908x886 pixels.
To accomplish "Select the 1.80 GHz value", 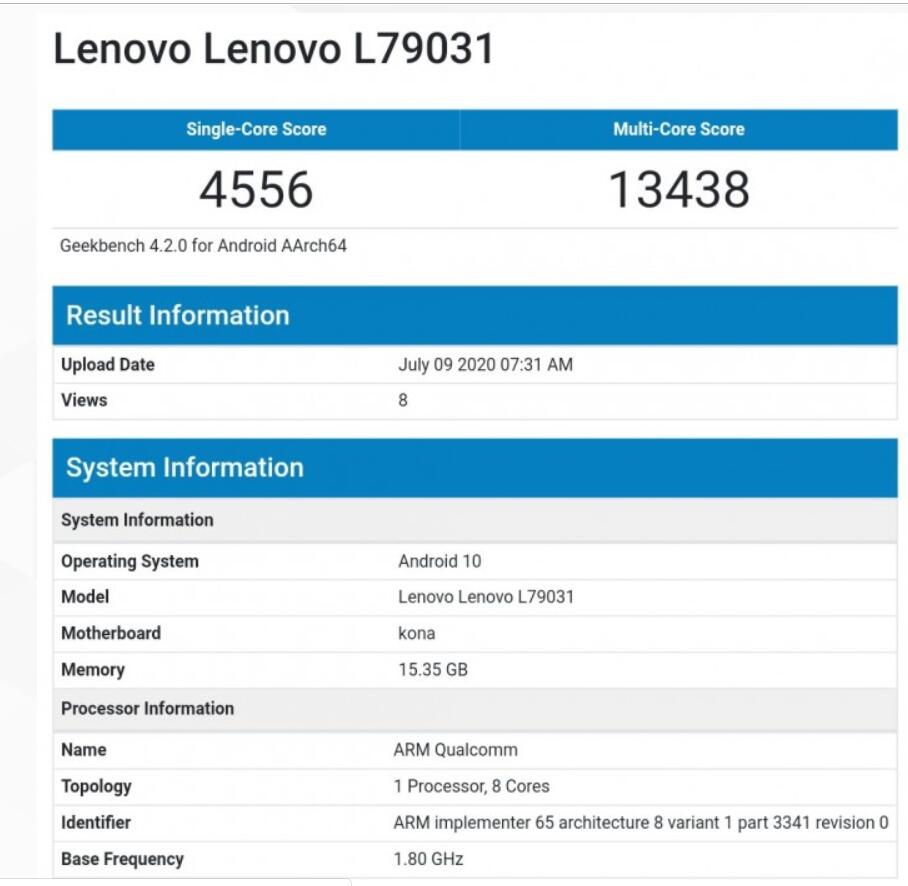I will click(429, 859).
